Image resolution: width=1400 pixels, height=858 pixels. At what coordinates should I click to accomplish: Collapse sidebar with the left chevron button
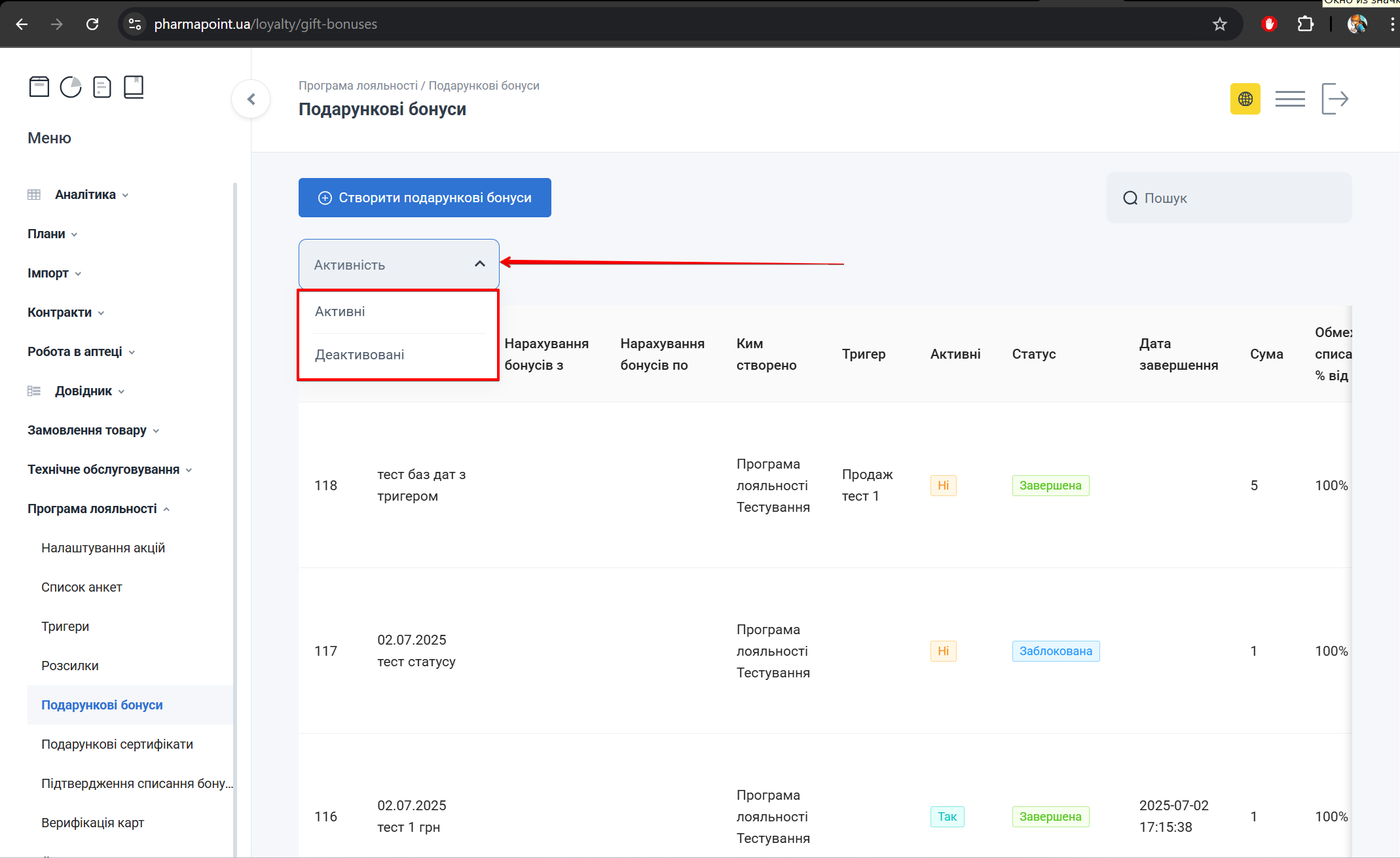(x=251, y=99)
